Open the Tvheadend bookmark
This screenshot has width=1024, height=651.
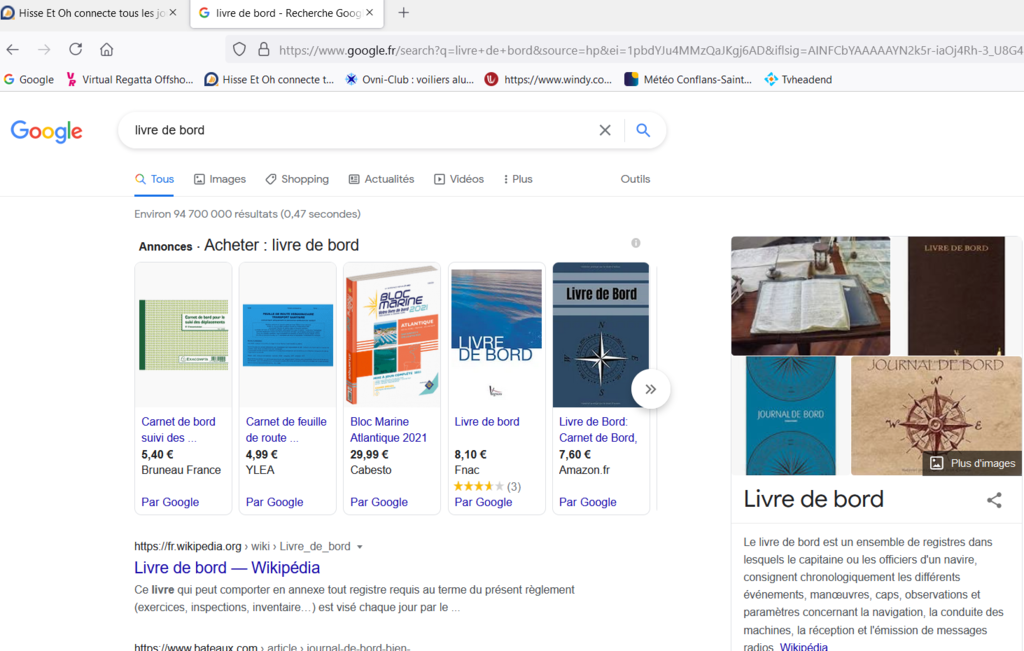coord(798,80)
